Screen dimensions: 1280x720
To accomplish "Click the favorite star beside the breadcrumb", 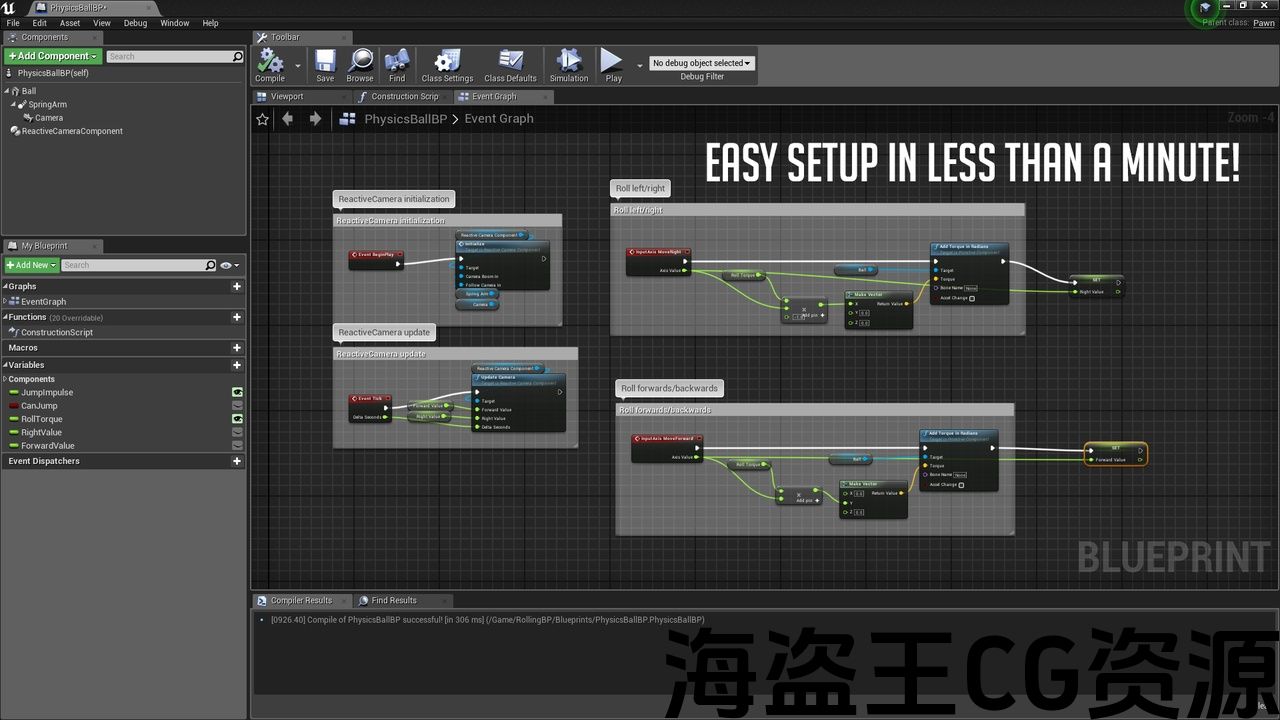I will tap(263, 119).
